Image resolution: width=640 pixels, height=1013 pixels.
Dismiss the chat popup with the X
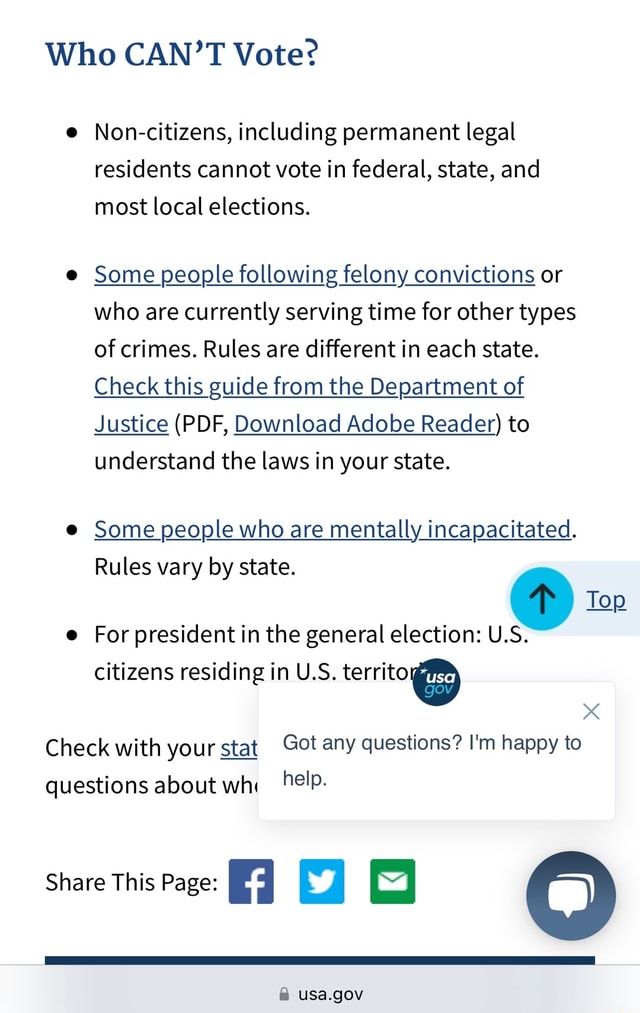tap(591, 711)
